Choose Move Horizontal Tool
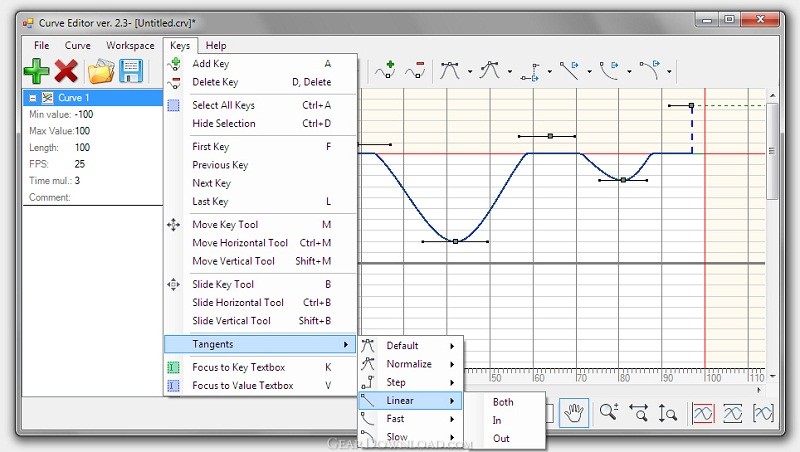 [x=260, y=243]
